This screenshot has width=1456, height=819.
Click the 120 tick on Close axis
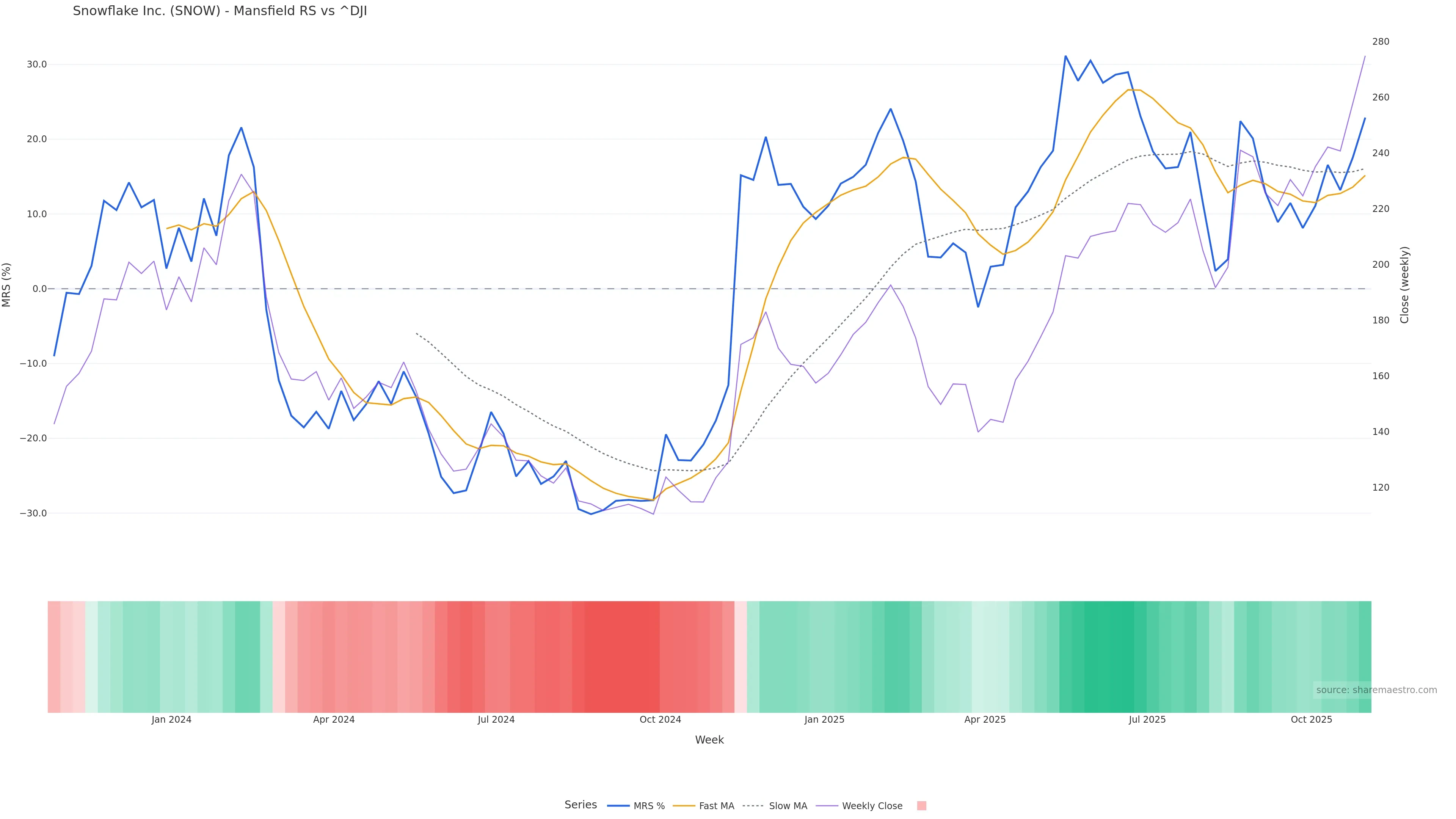[x=1380, y=487]
